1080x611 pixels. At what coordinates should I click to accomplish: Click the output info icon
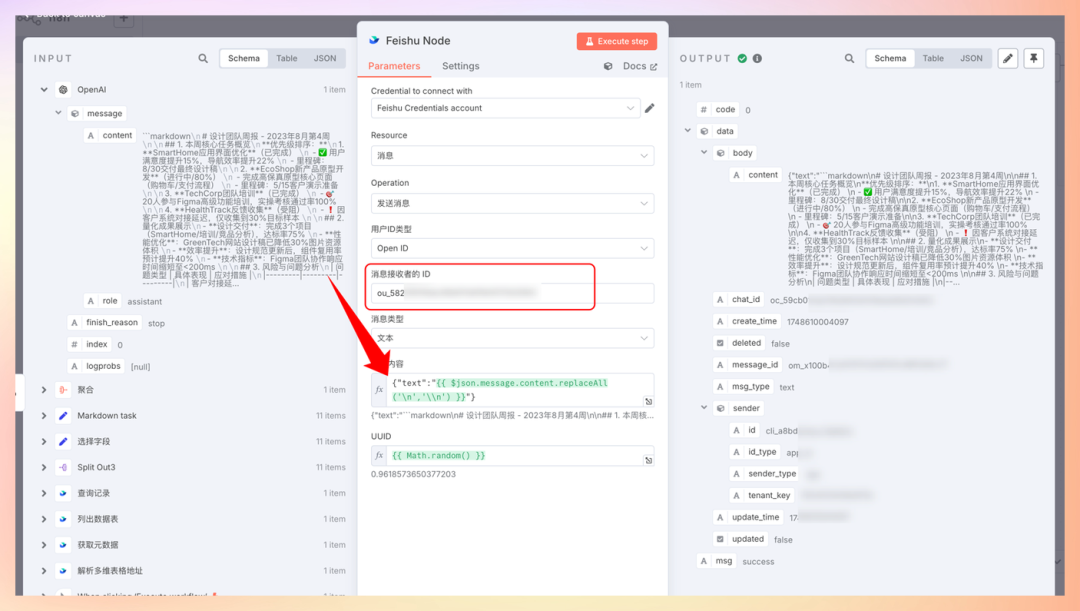757,59
